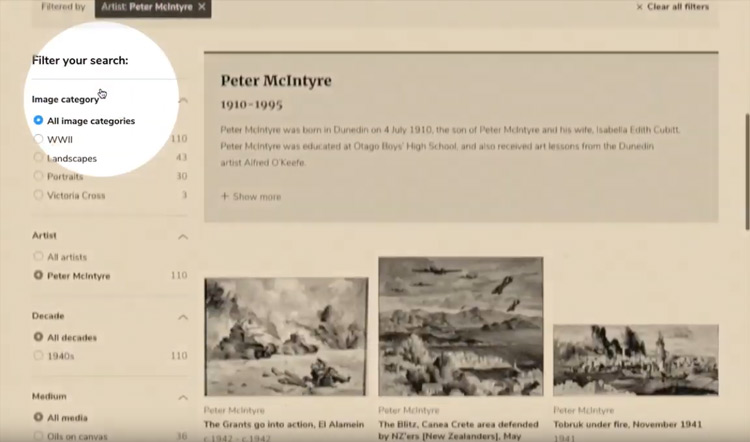Select the WWII image category
Viewport: 750px width, 442px height.
click(38, 139)
